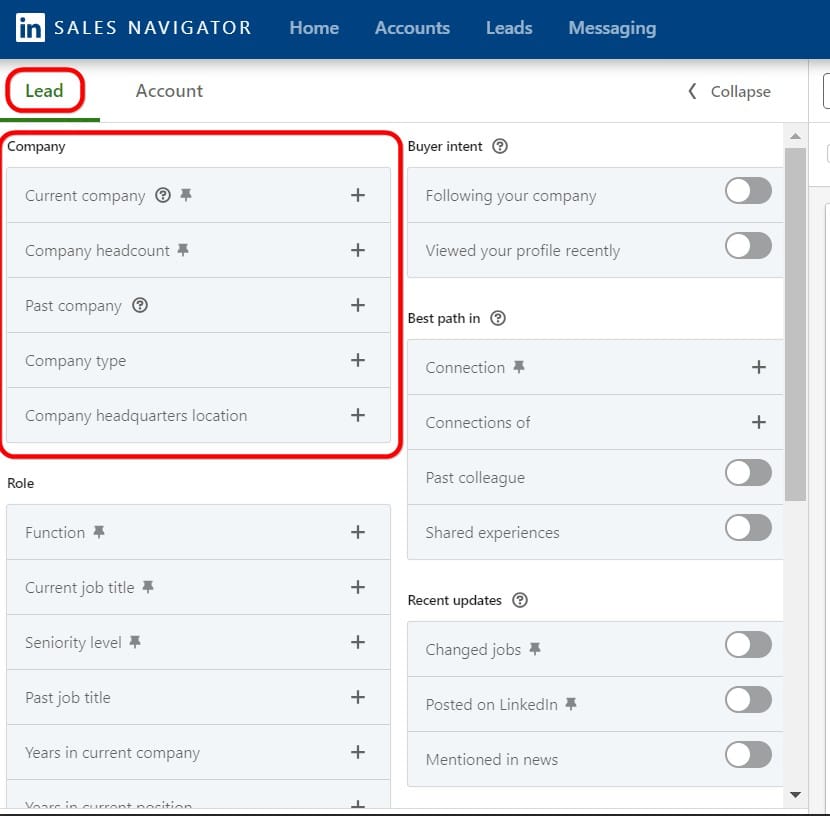Image resolution: width=830 pixels, height=816 pixels.
Task: Click the Collapse chevron arrow
Action: click(692, 91)
